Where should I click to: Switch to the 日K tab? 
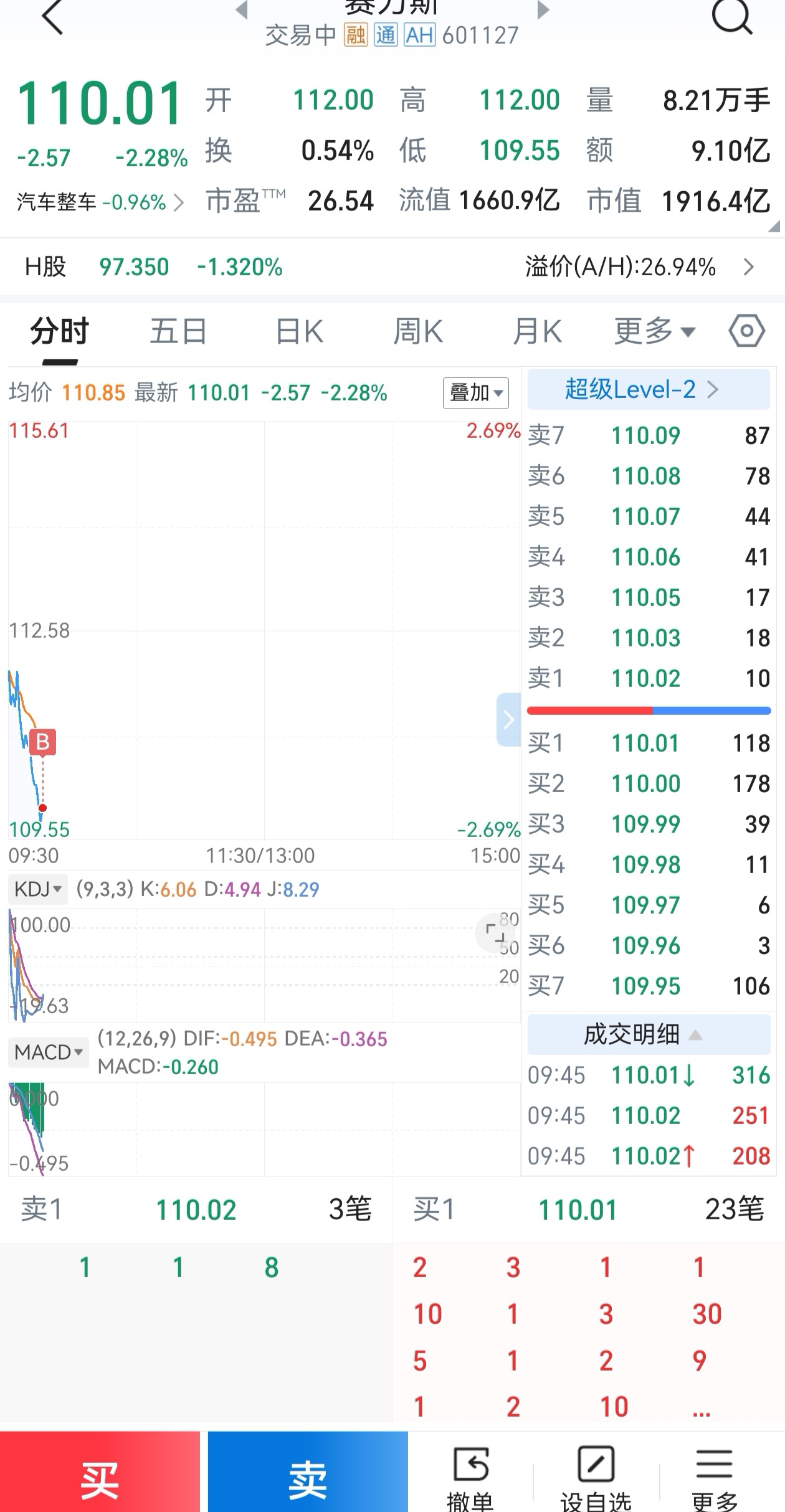[300, 331]
